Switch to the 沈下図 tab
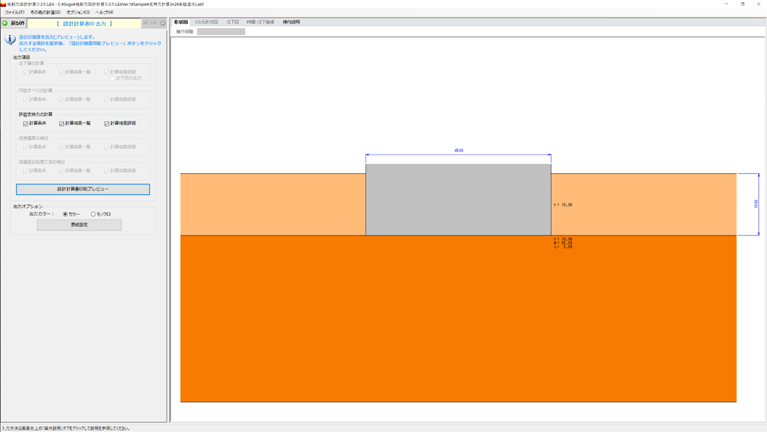The height and width of the screenshot is (432, 767). [232, 22]
